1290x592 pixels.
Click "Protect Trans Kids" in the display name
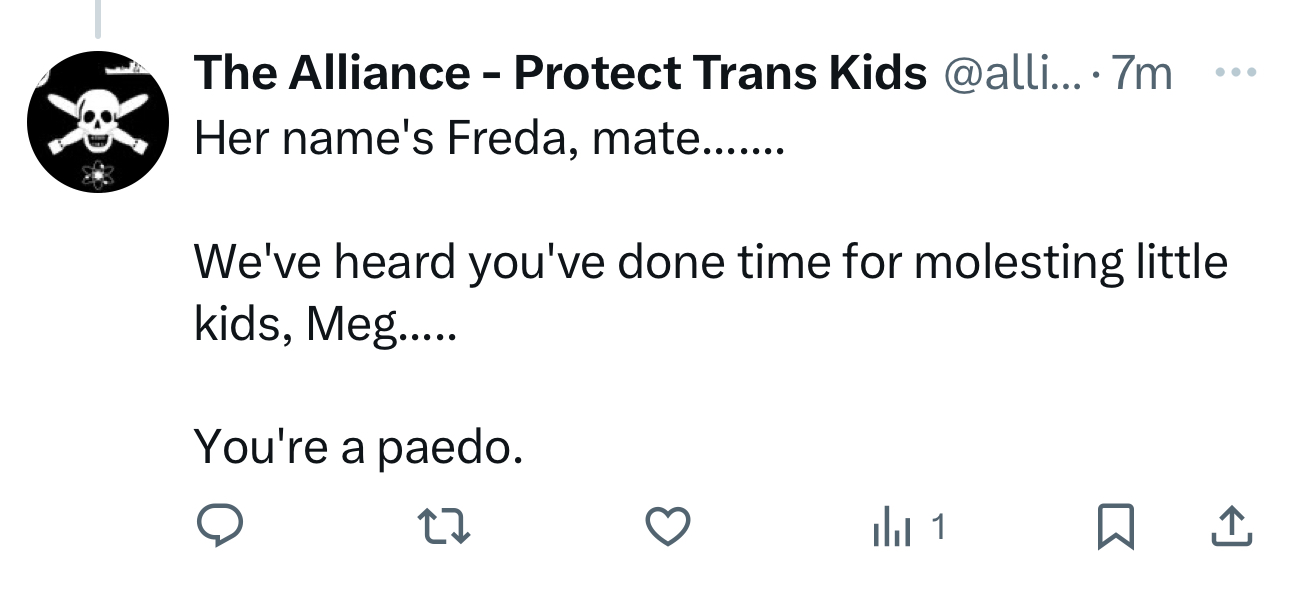tap(720, 73)
